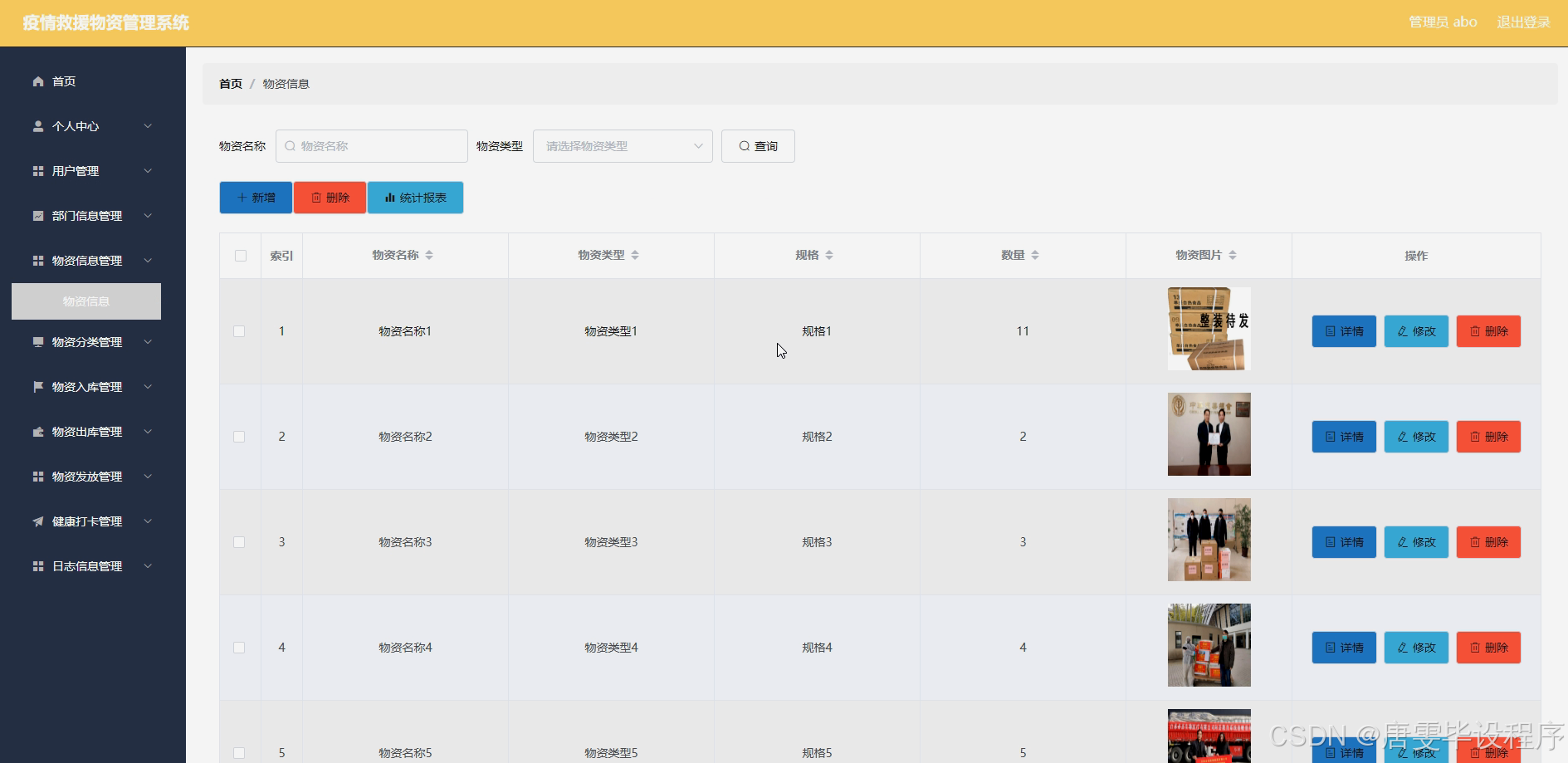
Task: Tick the checkbox for row 物资名称1
Action: (239, 331)
